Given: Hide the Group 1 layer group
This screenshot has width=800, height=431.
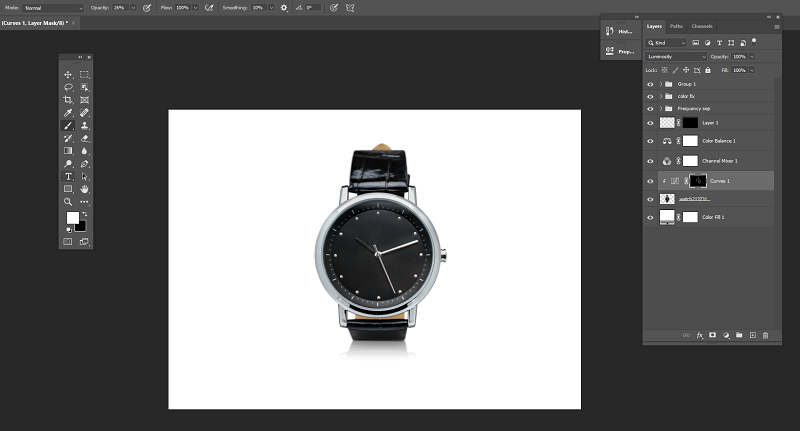Looking at the screenshot, I should pos(650,84).
